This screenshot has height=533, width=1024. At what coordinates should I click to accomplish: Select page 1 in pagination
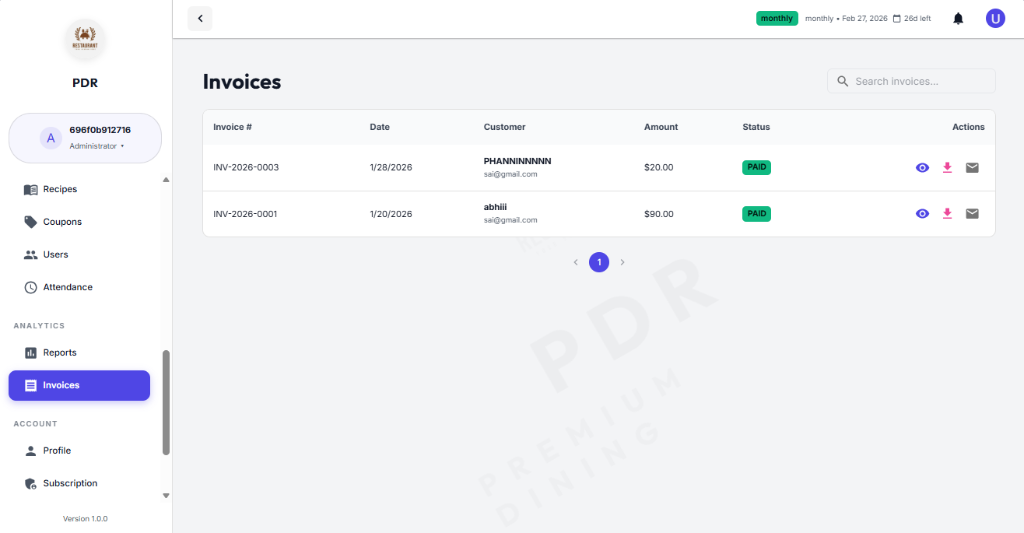click(599, 262)
